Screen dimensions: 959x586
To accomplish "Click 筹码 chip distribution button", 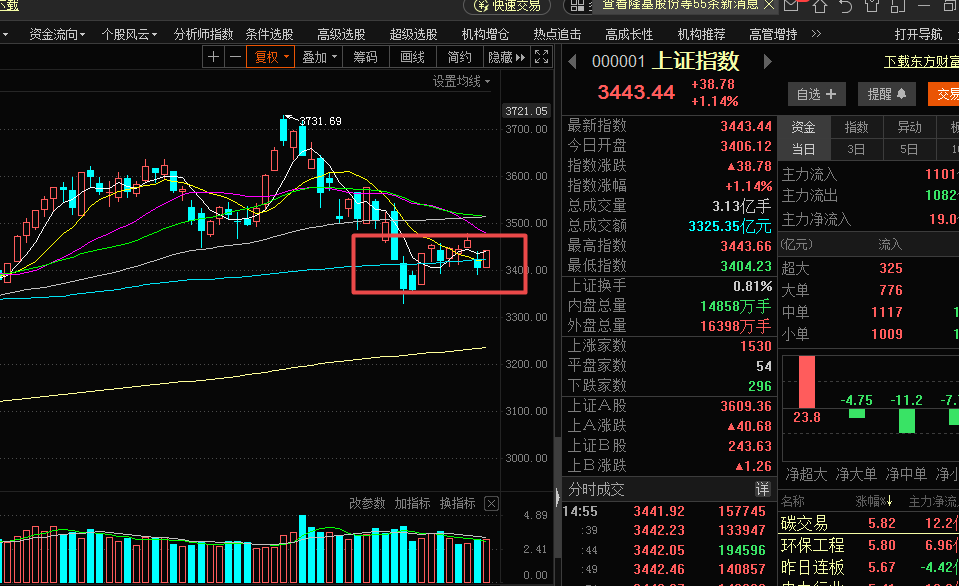I will (365, 57).
